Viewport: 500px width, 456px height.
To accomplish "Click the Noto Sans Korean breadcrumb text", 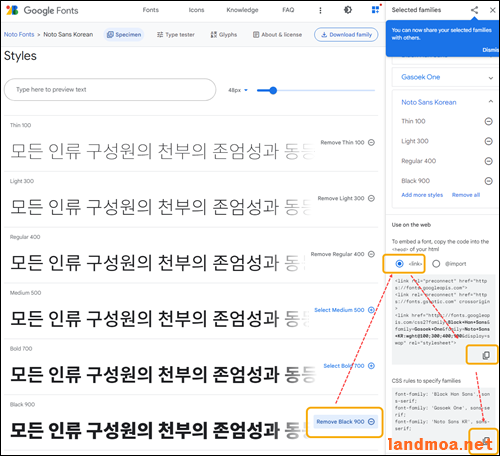I will (x=68, y=34).
